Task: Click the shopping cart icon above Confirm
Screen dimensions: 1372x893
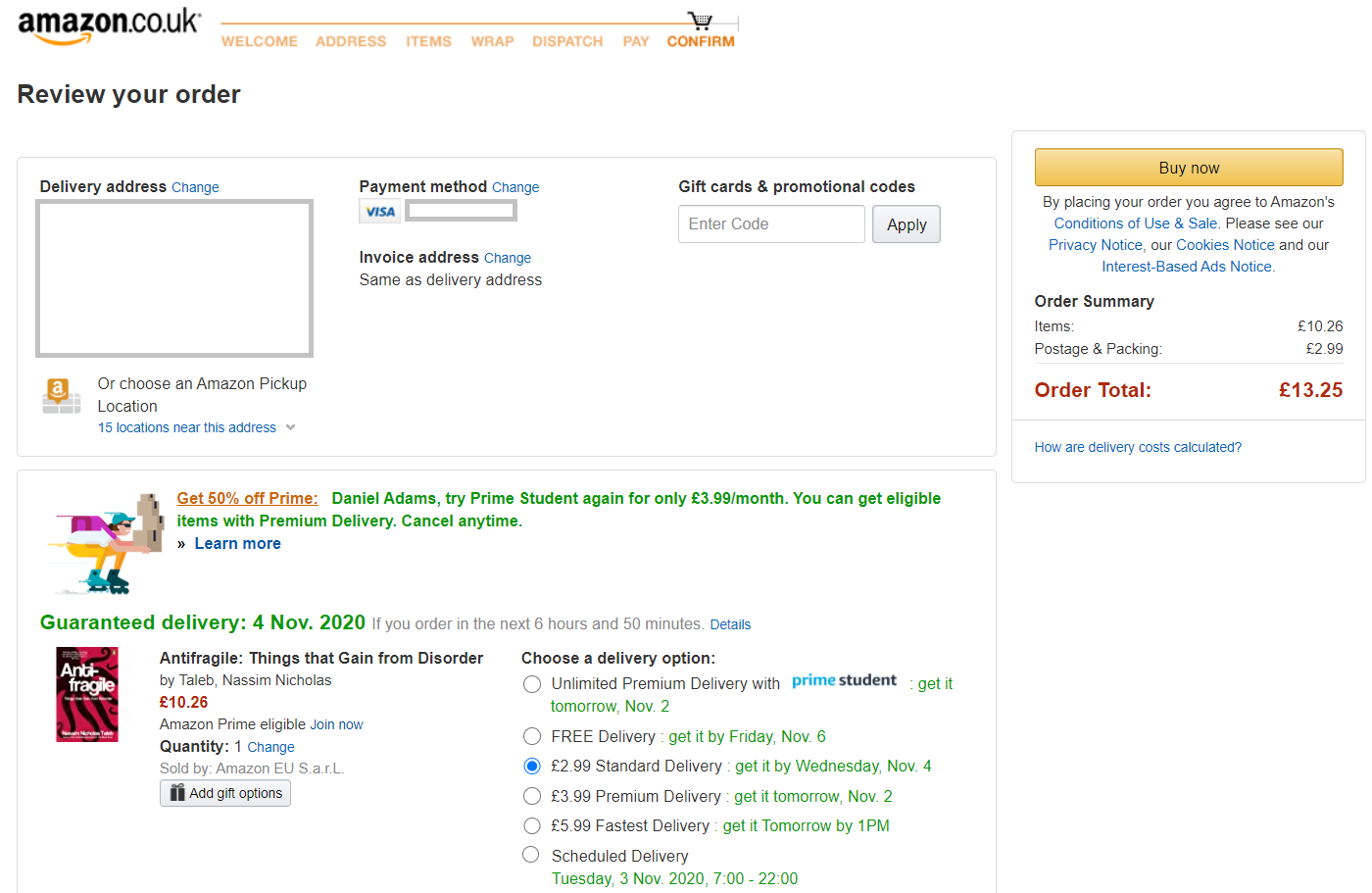Action: click(x=700, y=21)
